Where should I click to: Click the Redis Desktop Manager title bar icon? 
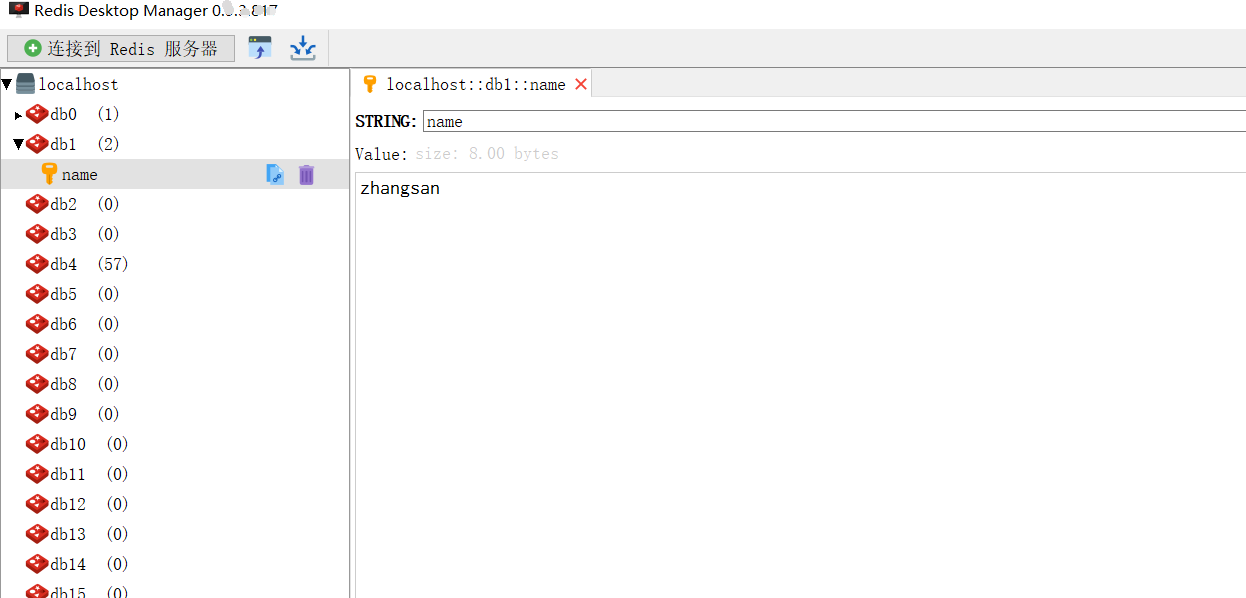(x=18, y=10)
